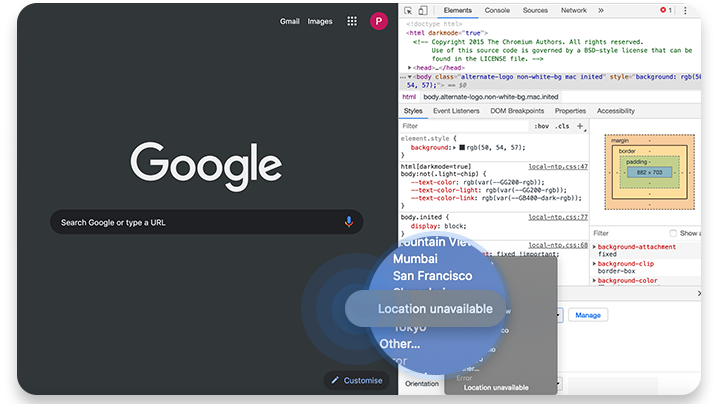
Task: Click the display: block; declaration
Action: 438,226
